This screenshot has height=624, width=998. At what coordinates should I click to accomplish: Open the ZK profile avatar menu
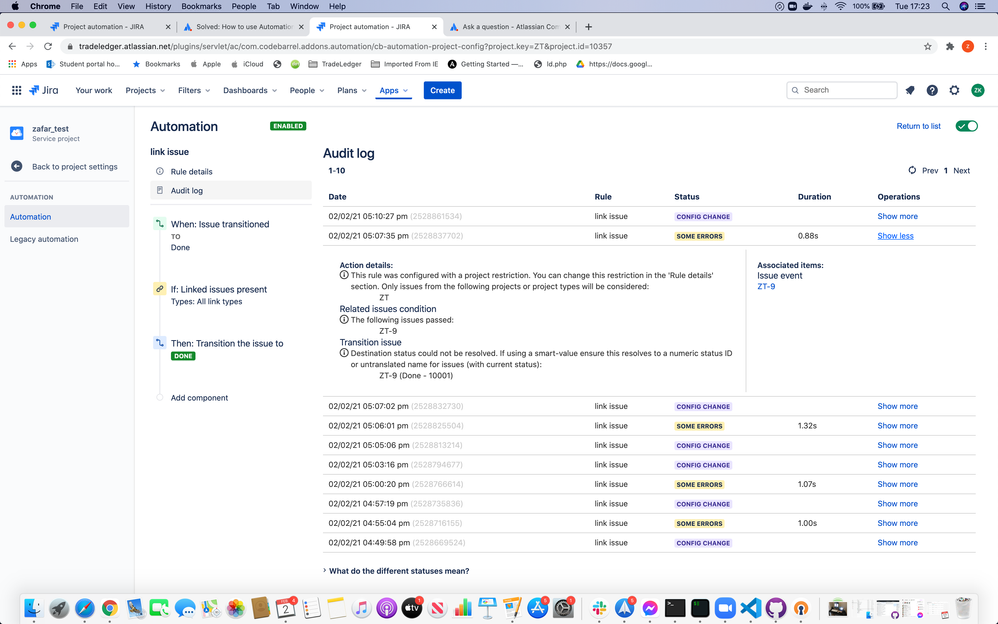pos(978,90)
